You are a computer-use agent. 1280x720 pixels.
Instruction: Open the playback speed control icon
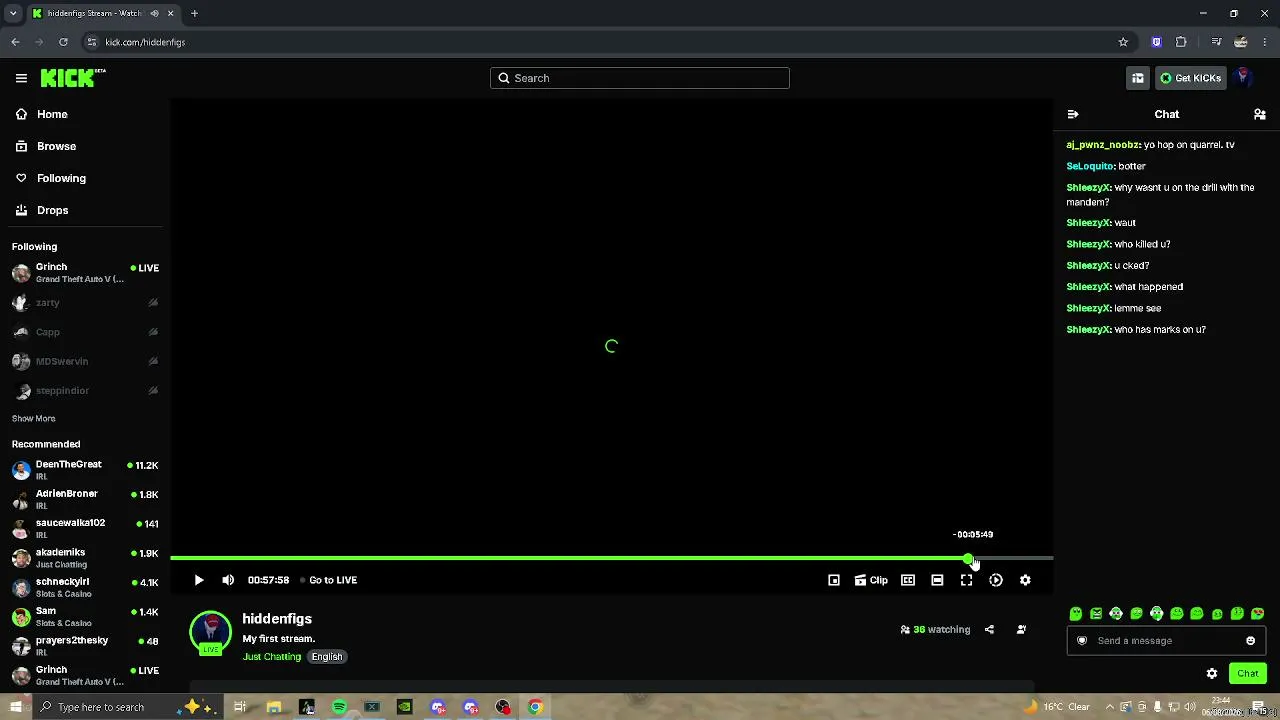[x=996, y=580]
